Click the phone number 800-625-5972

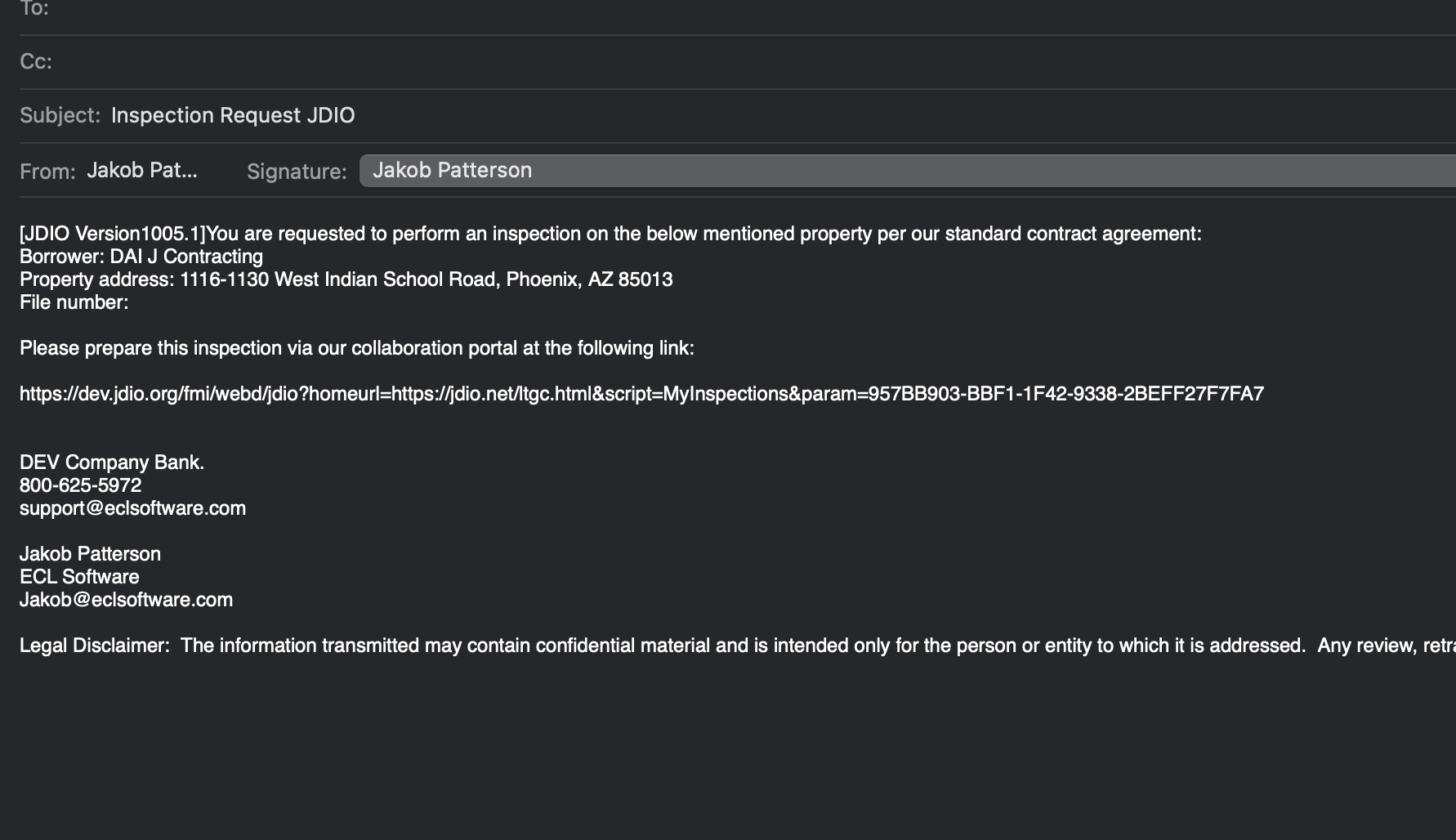pyautogui.click(x=80, y=485)
